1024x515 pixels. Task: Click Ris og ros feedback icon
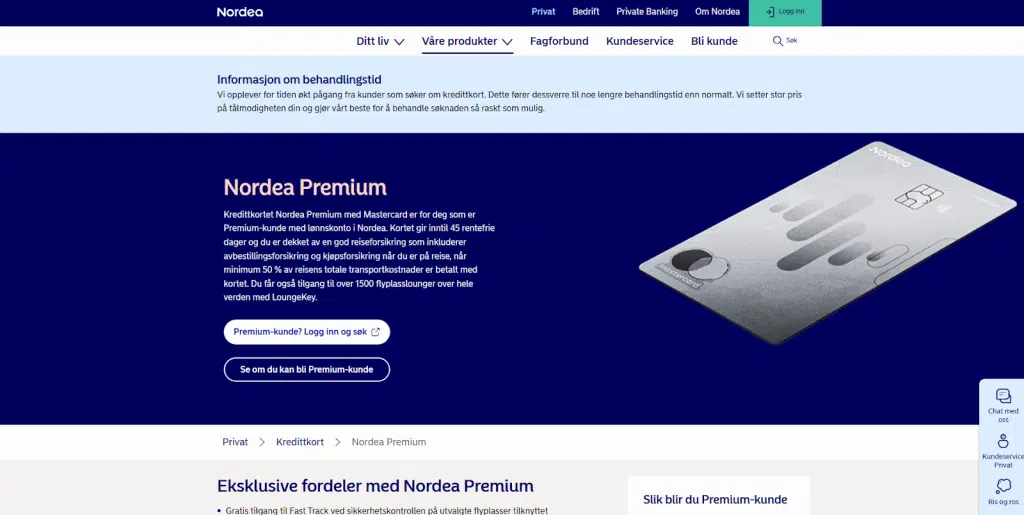click(1003, 492)
